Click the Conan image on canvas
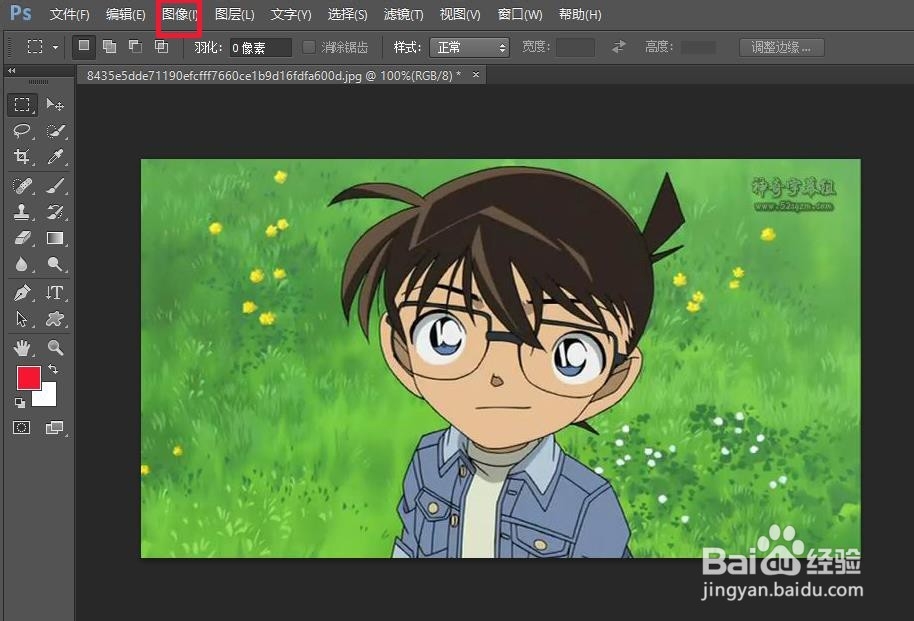Image resolution: width=914 pixels, height=621 pixels. tap(501, 358)
